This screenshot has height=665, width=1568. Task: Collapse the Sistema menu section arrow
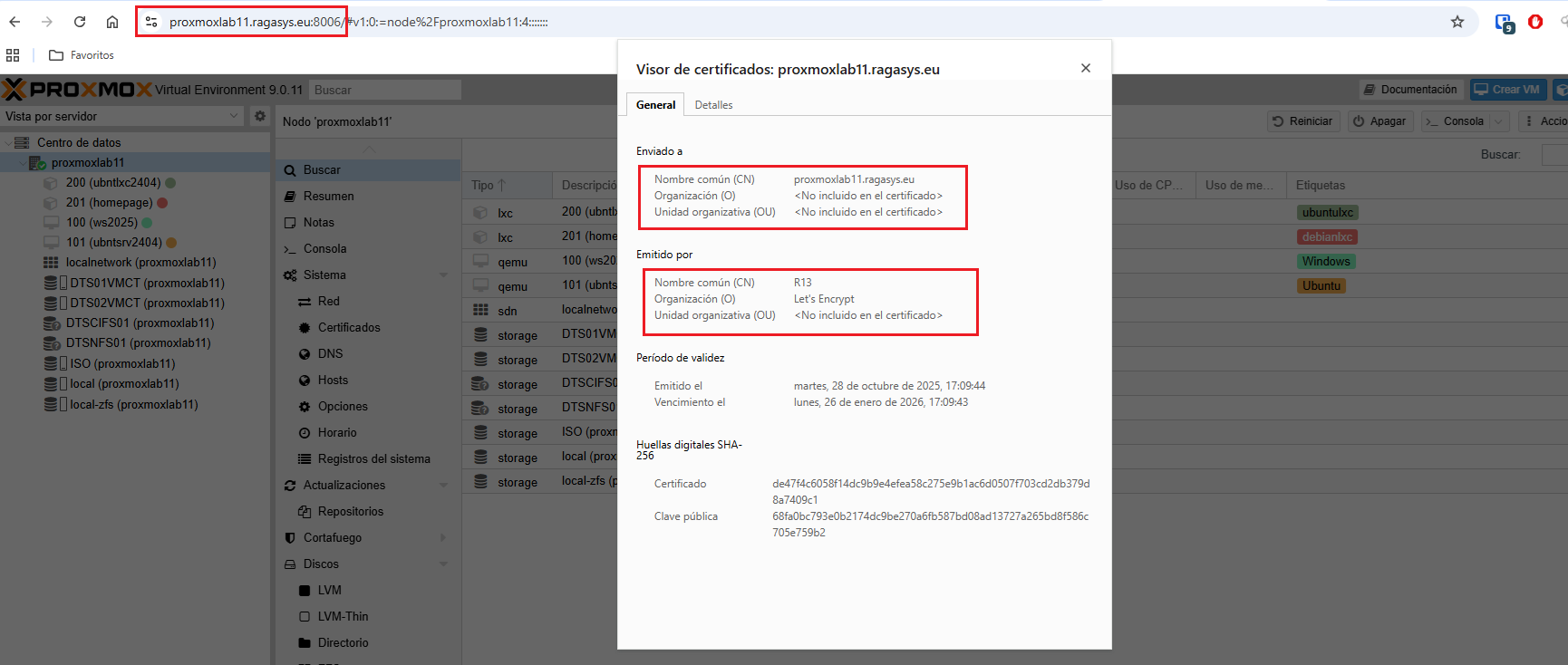443,275
